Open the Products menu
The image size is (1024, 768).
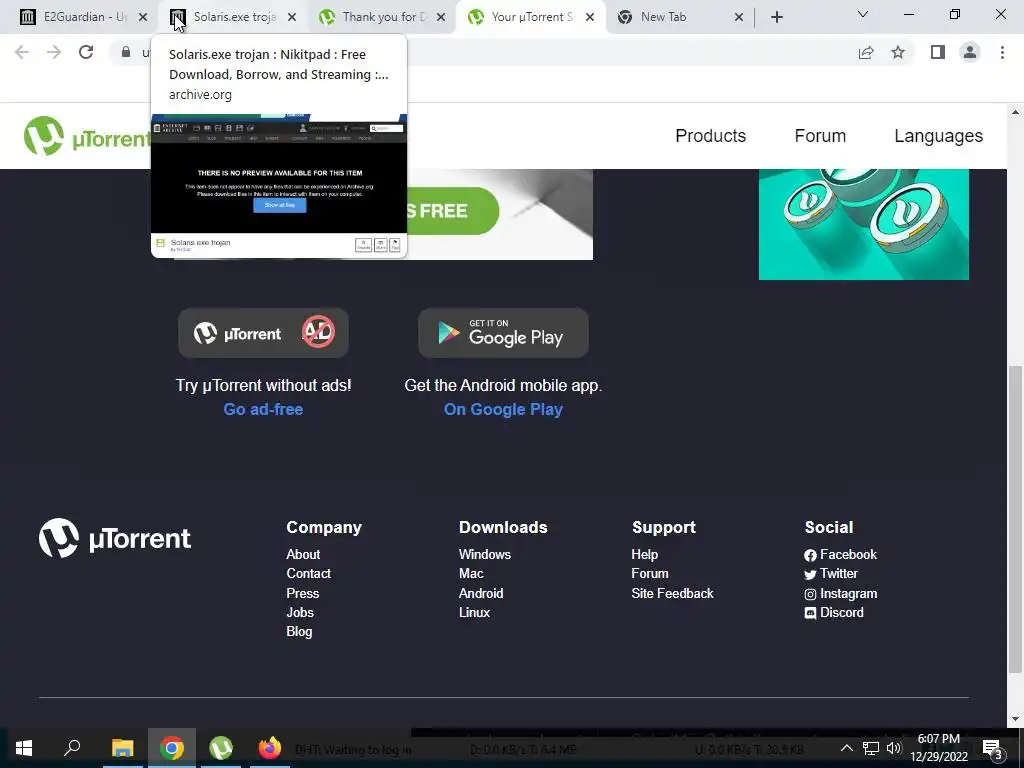tap(711, 136)
